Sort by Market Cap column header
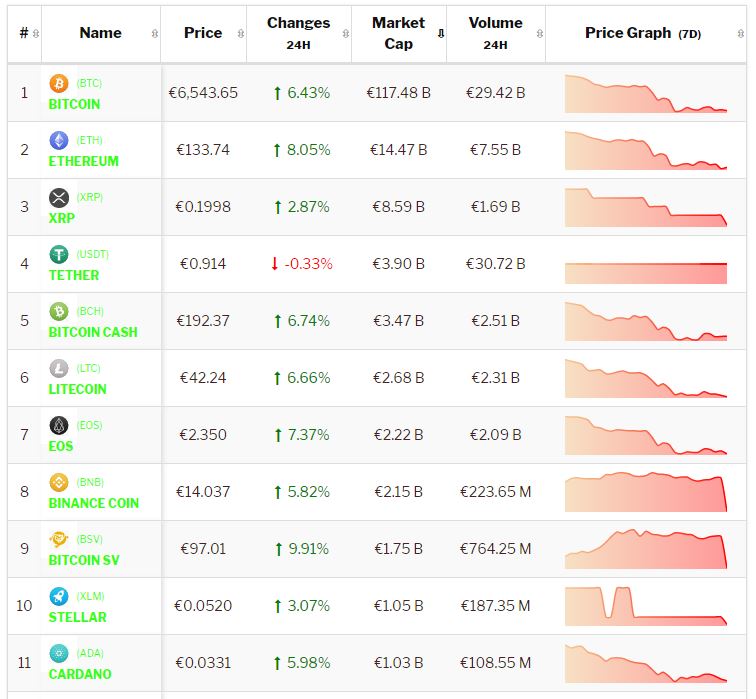The image size is (756, 699). 398,33
